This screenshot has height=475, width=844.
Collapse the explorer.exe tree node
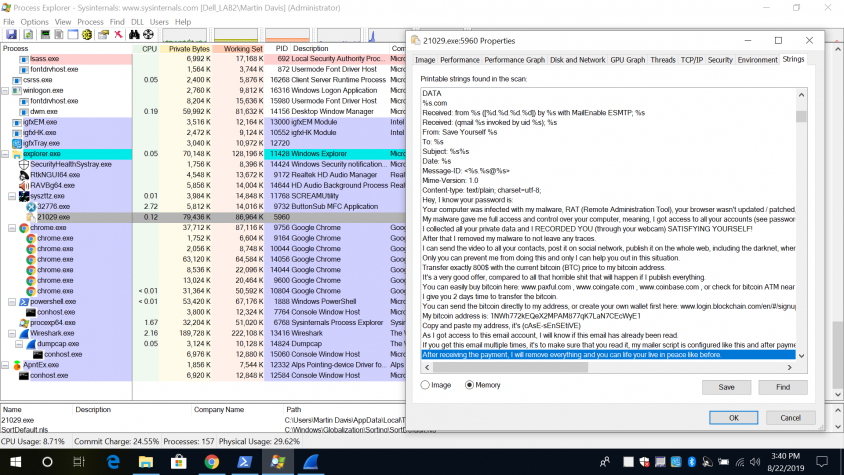pyautogui.click(x=5, y=154)
